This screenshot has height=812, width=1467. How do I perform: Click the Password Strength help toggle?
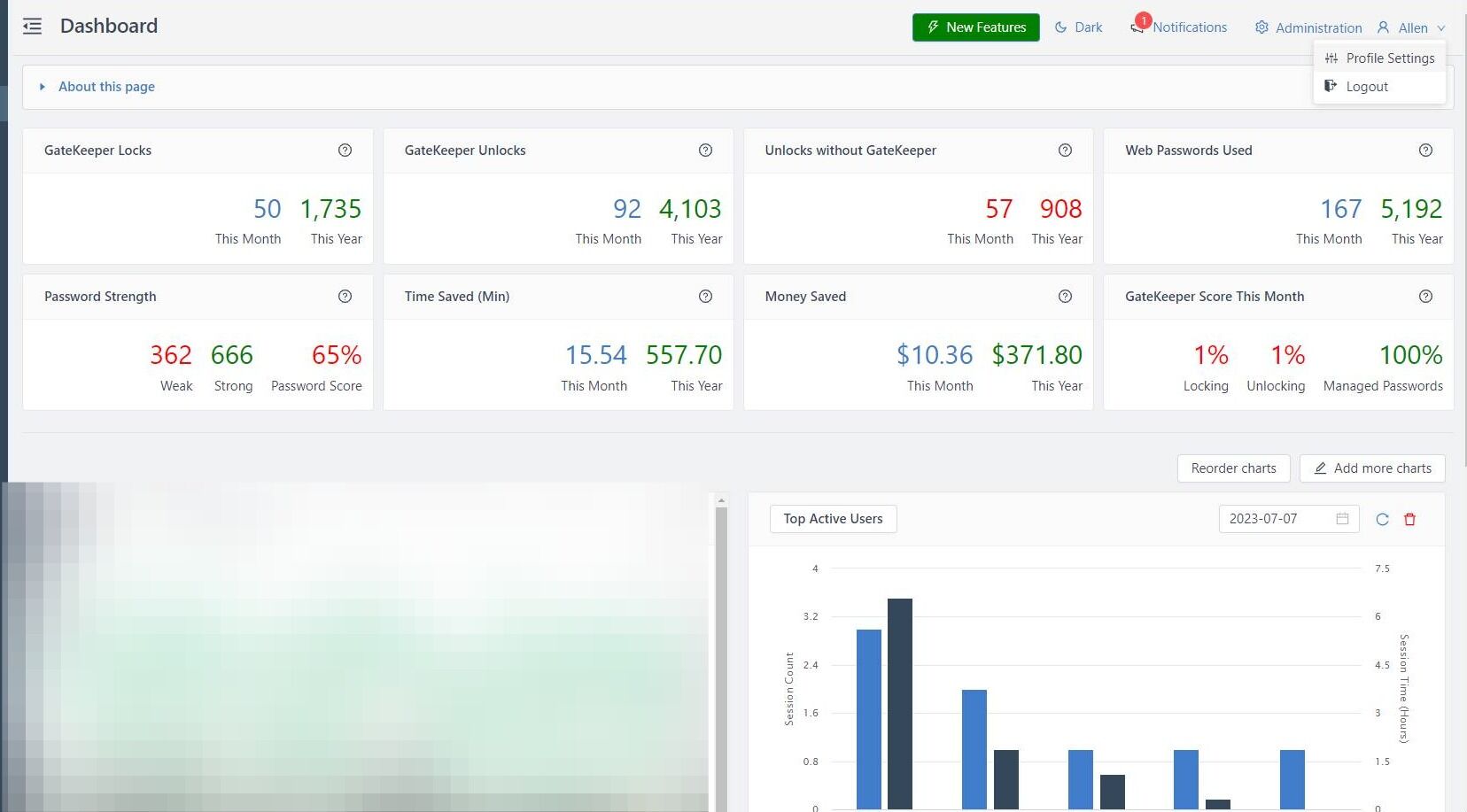coord(345,296)
